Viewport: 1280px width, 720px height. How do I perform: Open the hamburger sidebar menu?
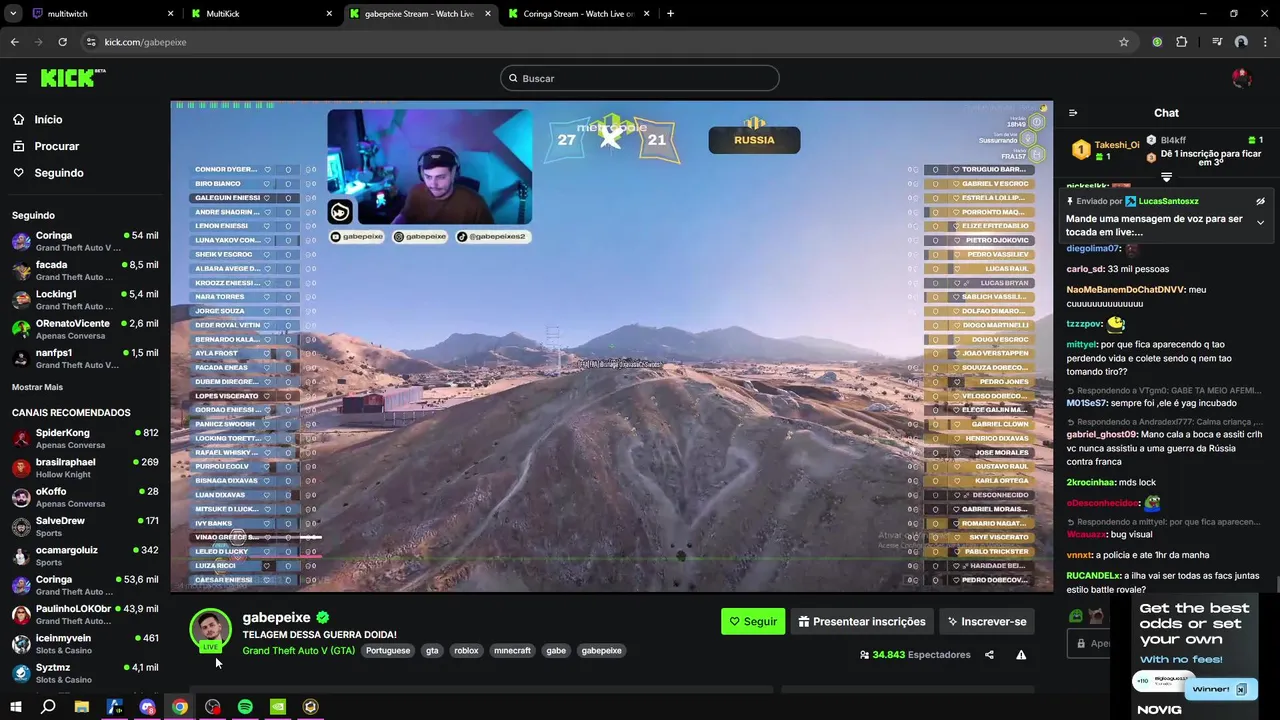pyautogui.click(x=21, y=78)
